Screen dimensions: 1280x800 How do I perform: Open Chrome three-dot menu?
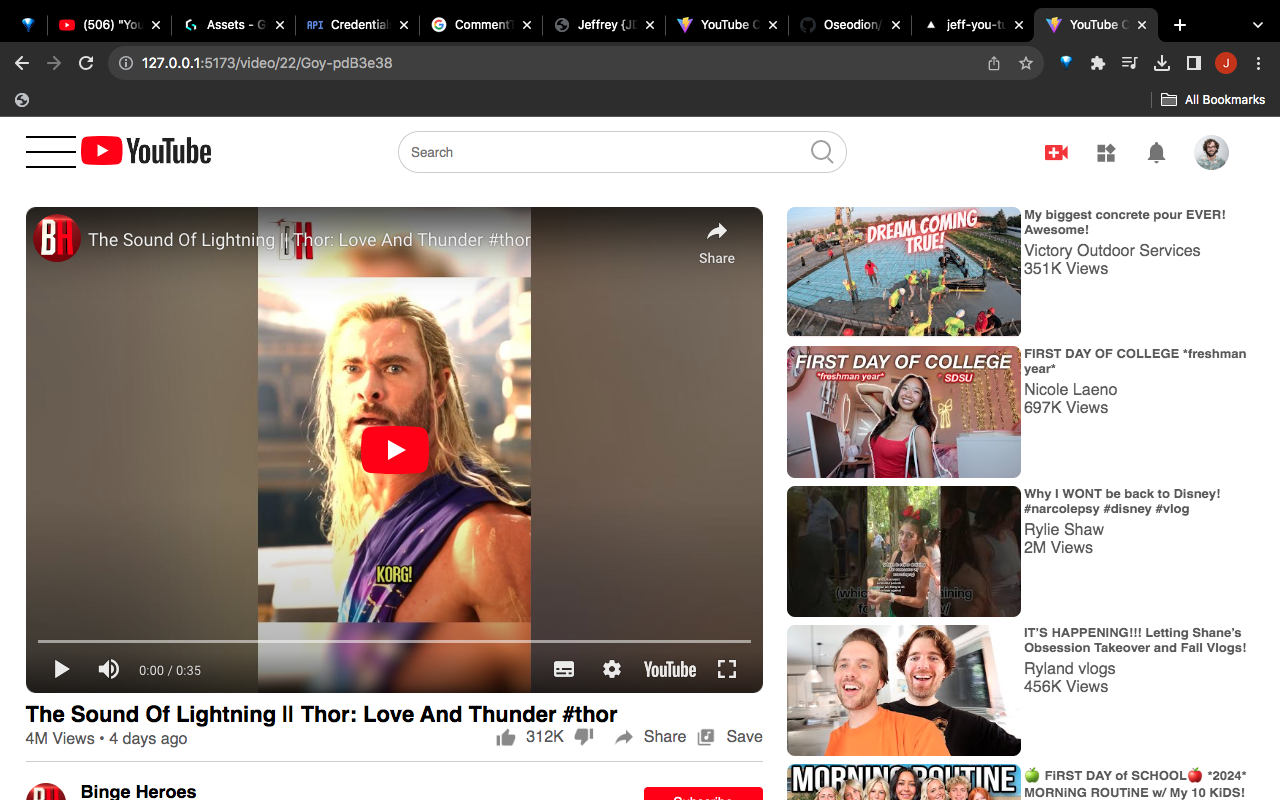click(x=1258, y=63)
